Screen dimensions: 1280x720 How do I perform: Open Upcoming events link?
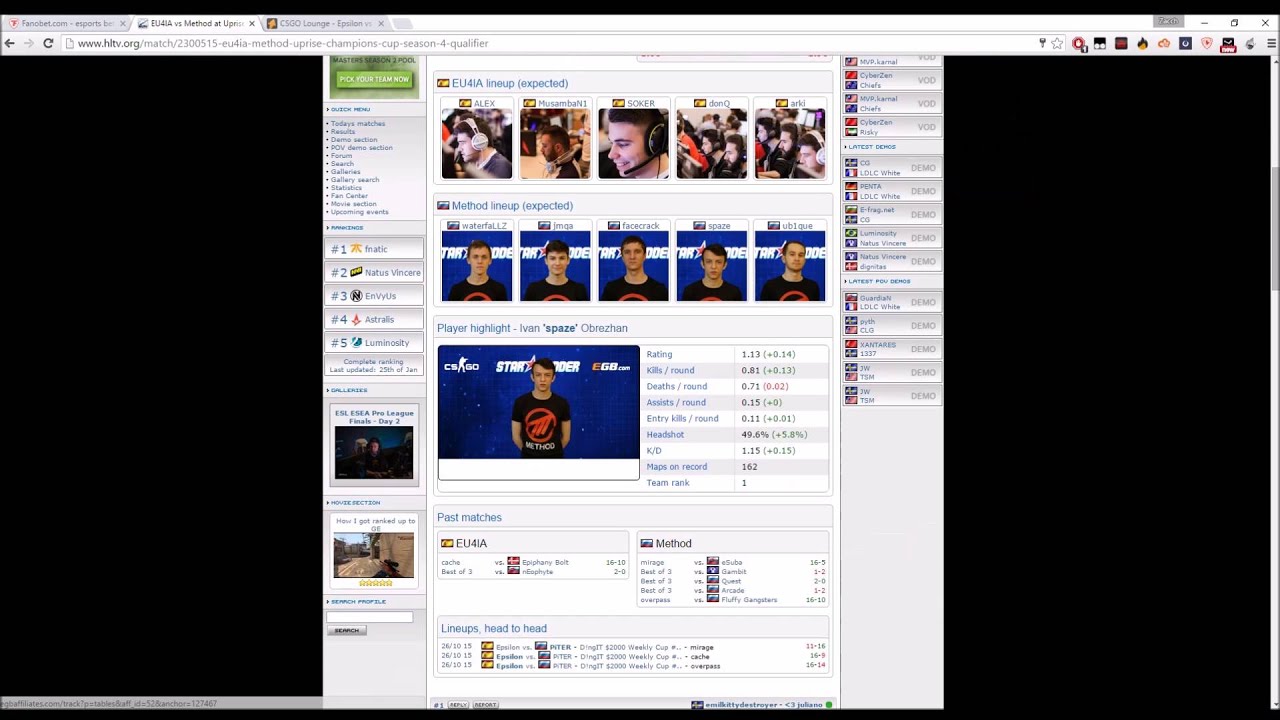359,211
